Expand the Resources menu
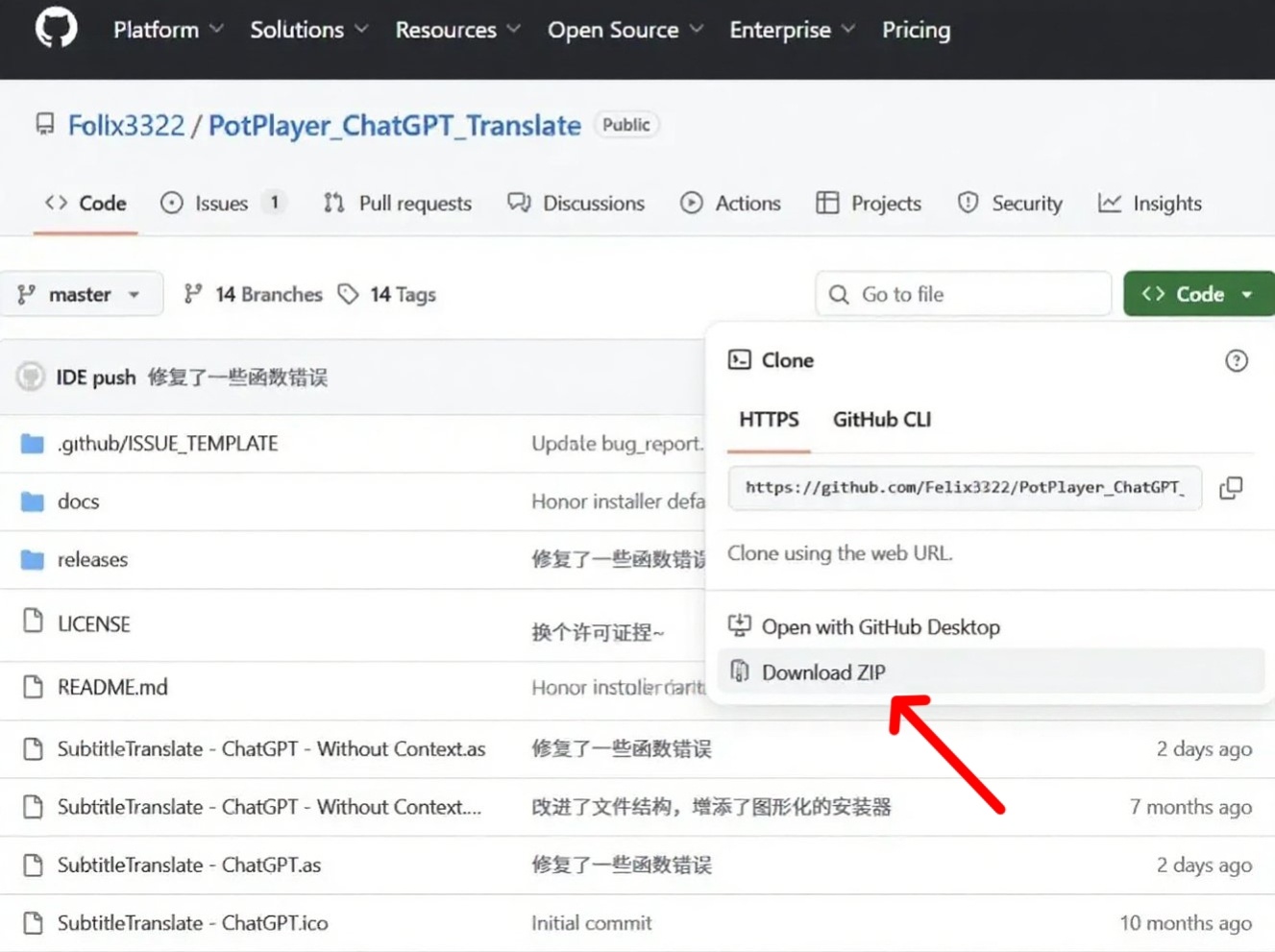This screenshot has height=952, width=1275. tap(458, 30)
